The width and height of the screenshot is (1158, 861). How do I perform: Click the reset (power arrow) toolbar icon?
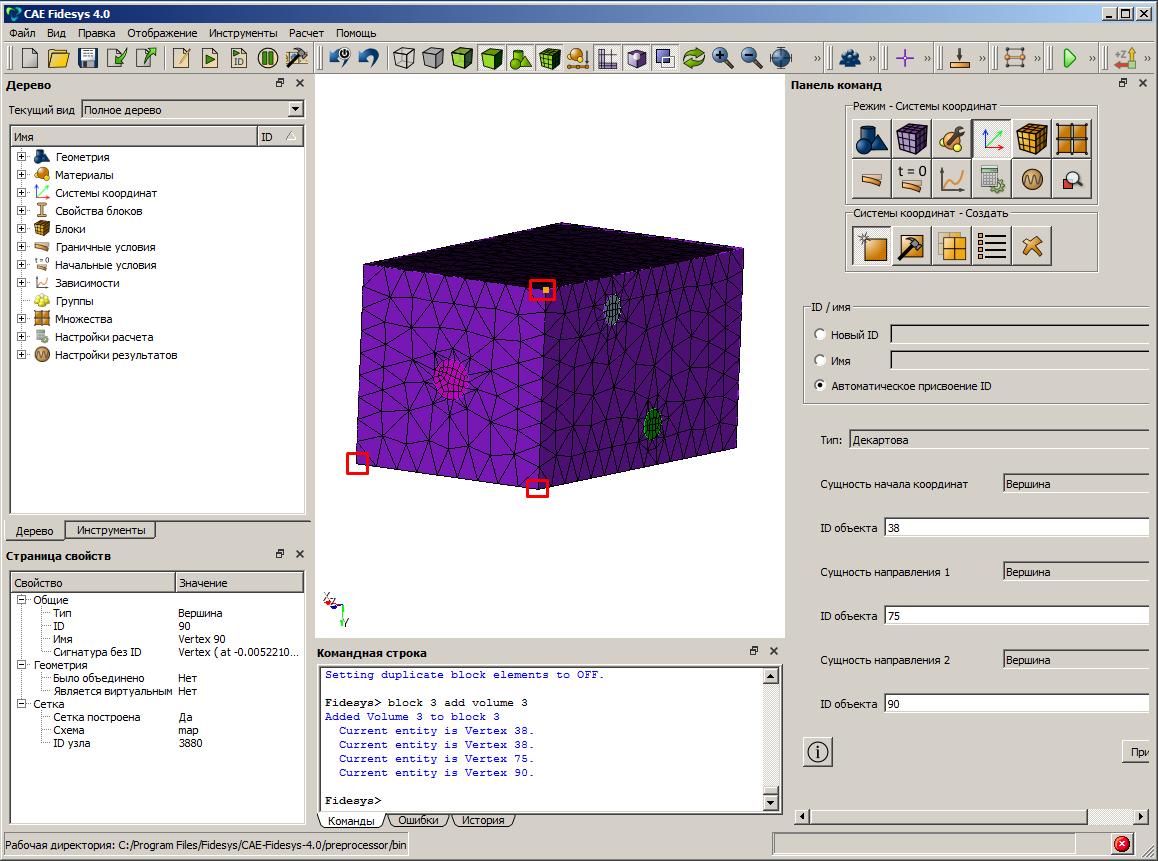(x=340, y=58)
